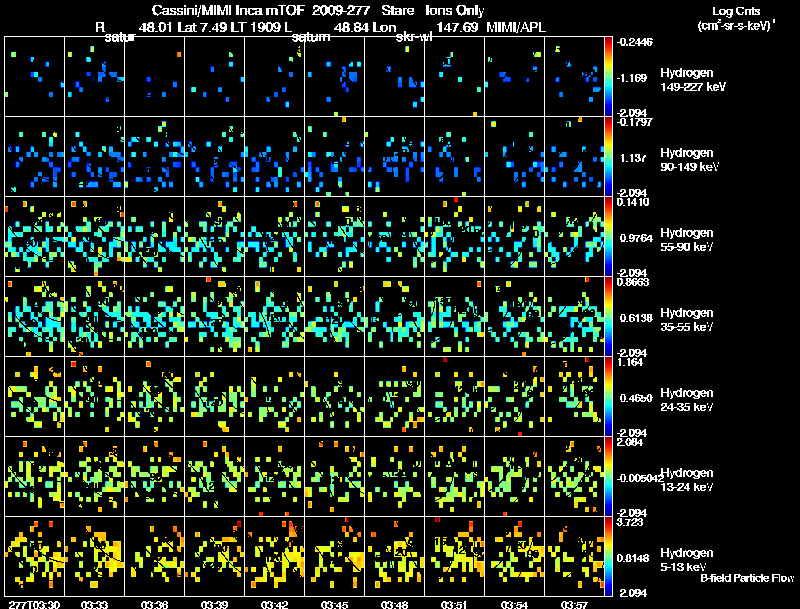This screenshot has height=609, width=800.
Task: Click the 'MIMI/APL' header text
Action: click(515, 28)
